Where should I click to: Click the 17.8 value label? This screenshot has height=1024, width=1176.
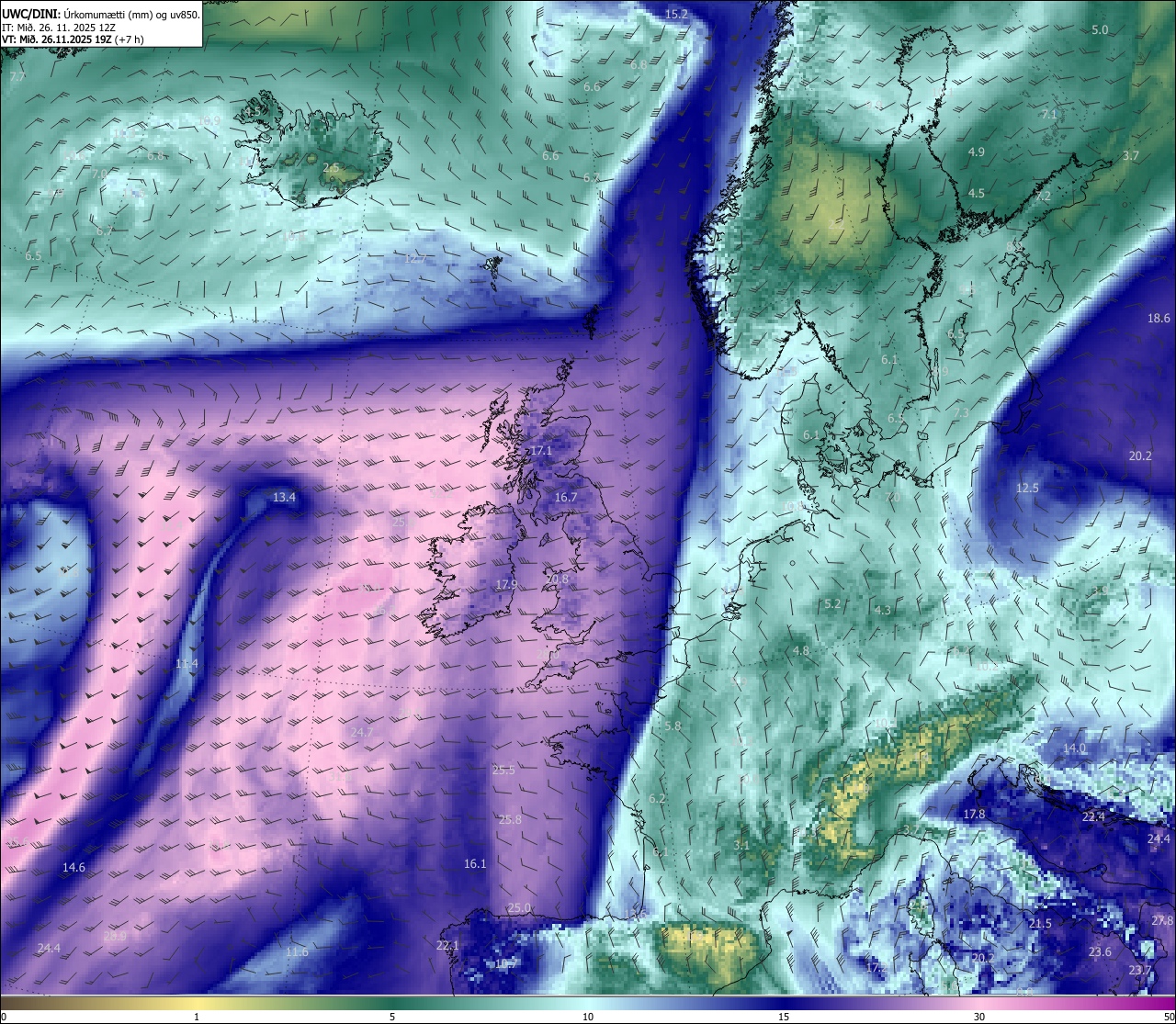tap(974, 815)
